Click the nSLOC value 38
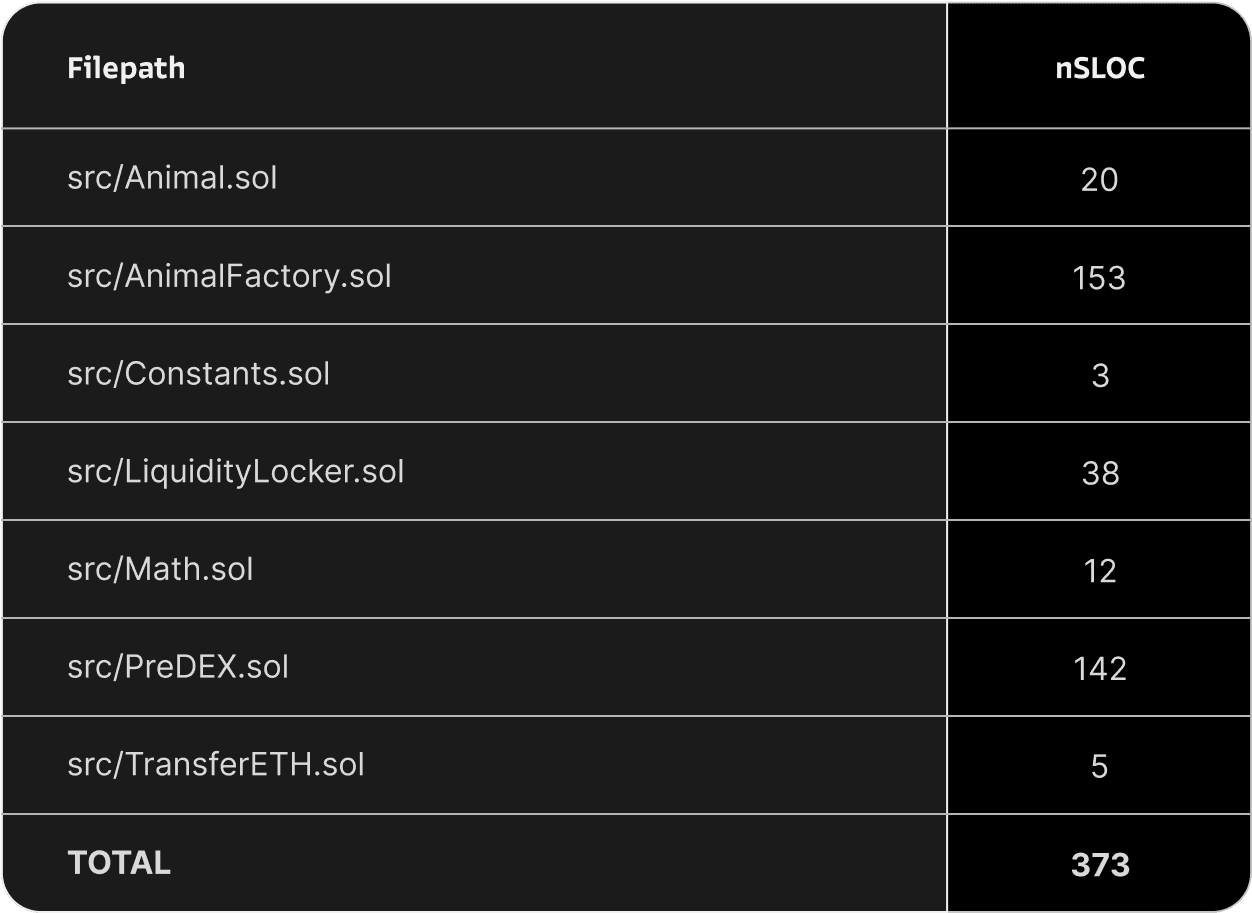This screenshot has height=913, width=1252. tap(1100, 473)
